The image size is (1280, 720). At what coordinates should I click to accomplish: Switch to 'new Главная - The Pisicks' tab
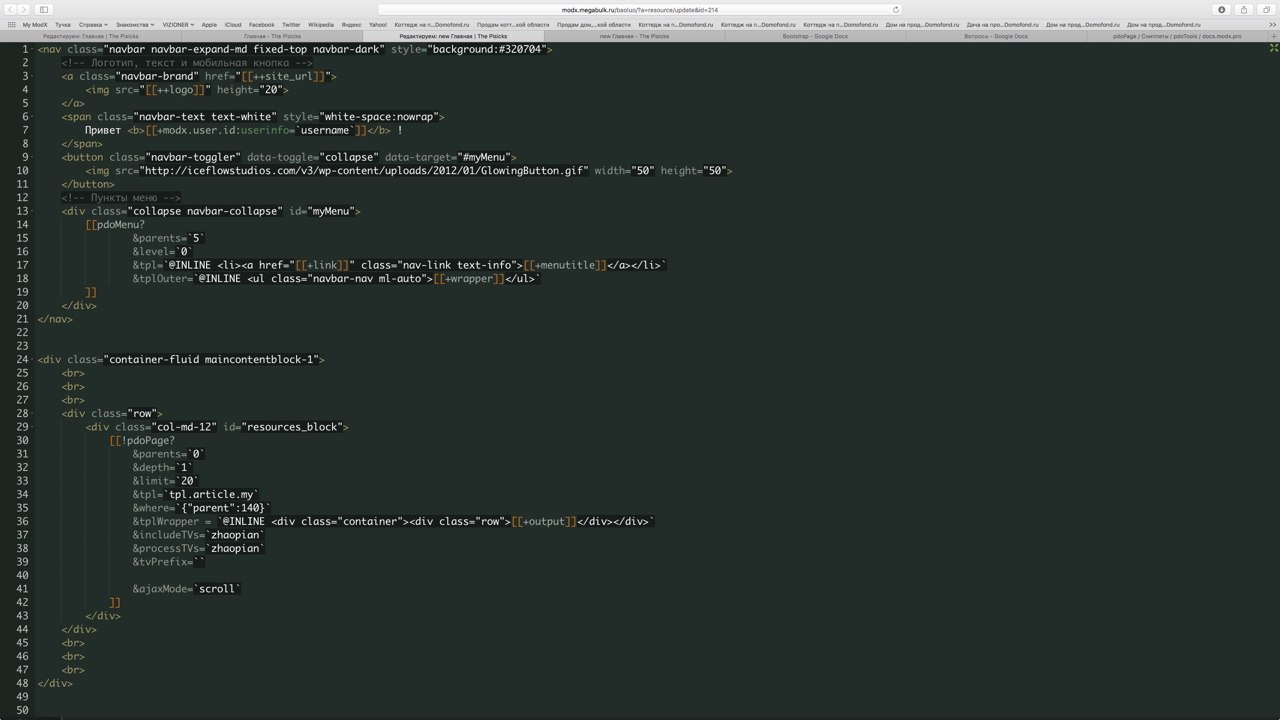634,36
